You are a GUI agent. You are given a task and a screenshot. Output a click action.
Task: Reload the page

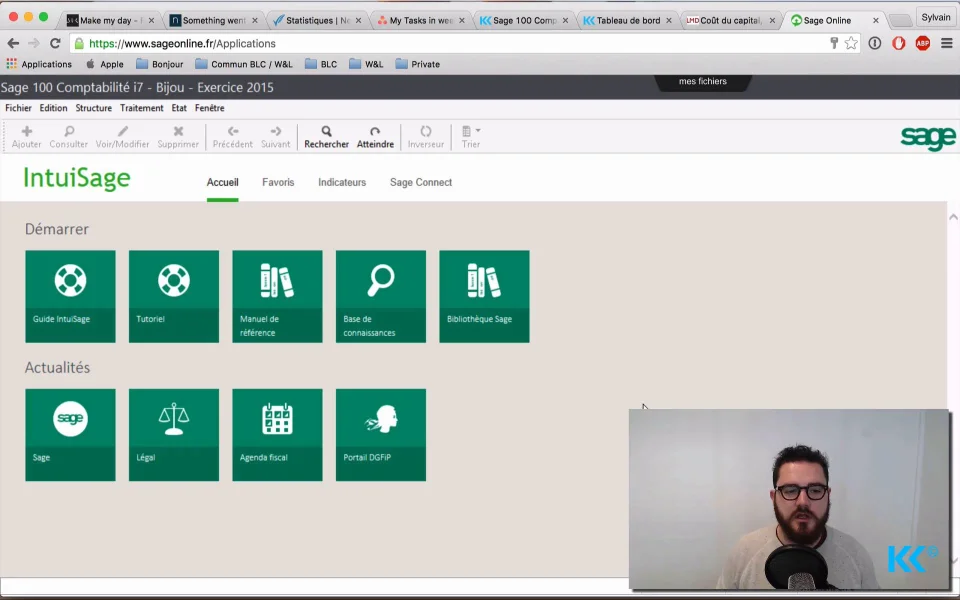click(55, 43)
